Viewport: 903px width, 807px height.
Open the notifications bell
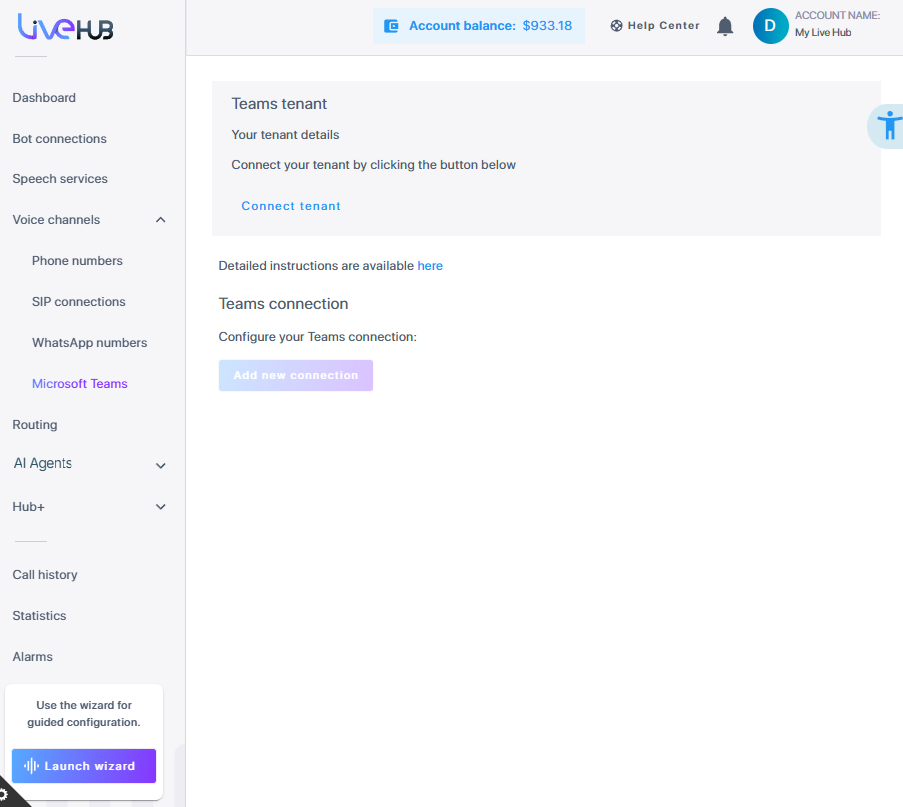coord(725,26)
